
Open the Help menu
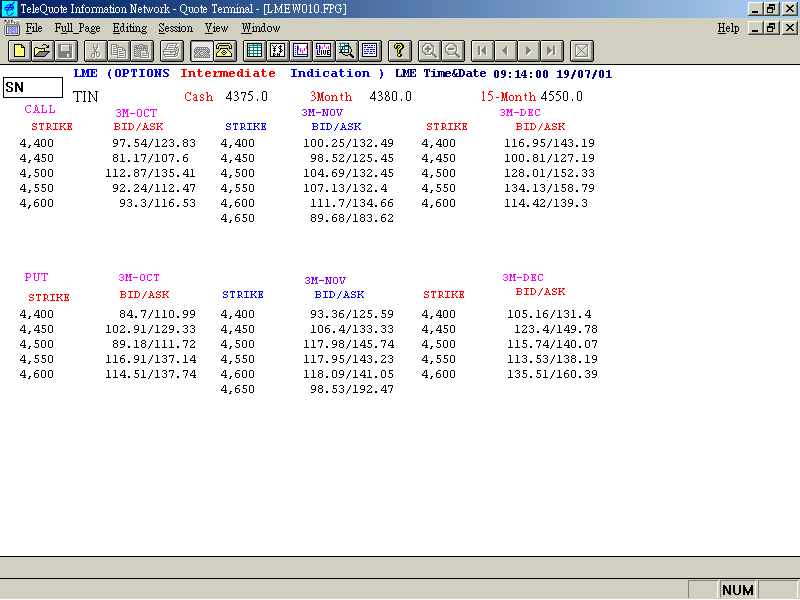tap(728, 28)
